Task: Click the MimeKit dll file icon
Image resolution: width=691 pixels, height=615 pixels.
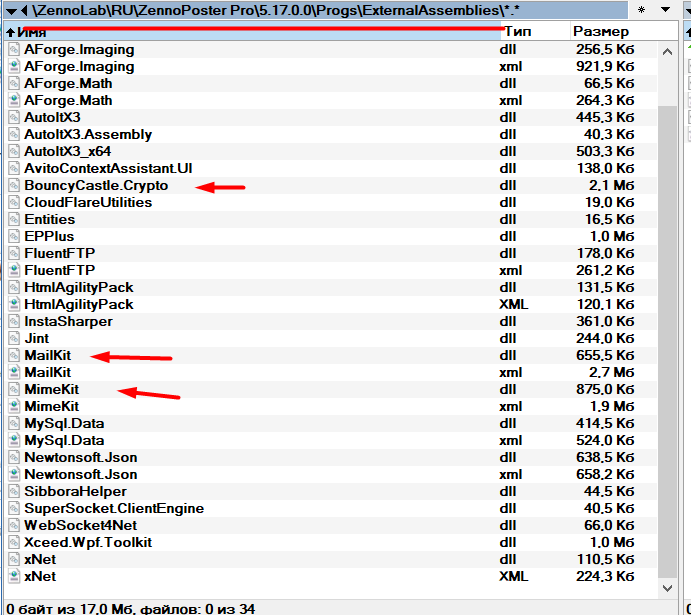Action: pyautogui.click(x=14, y=389)
